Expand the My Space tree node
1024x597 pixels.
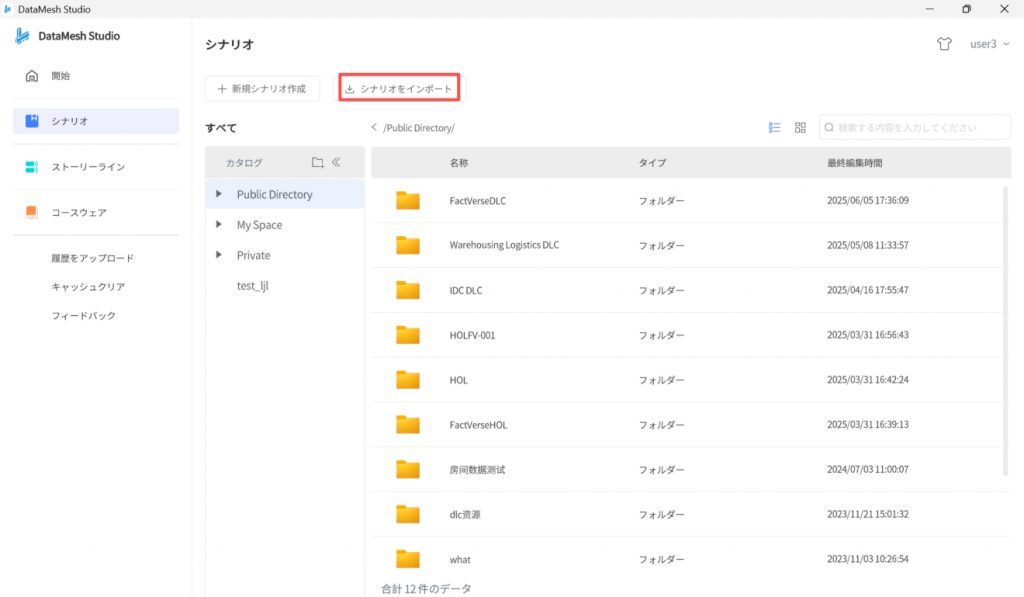tap(219, 225)
